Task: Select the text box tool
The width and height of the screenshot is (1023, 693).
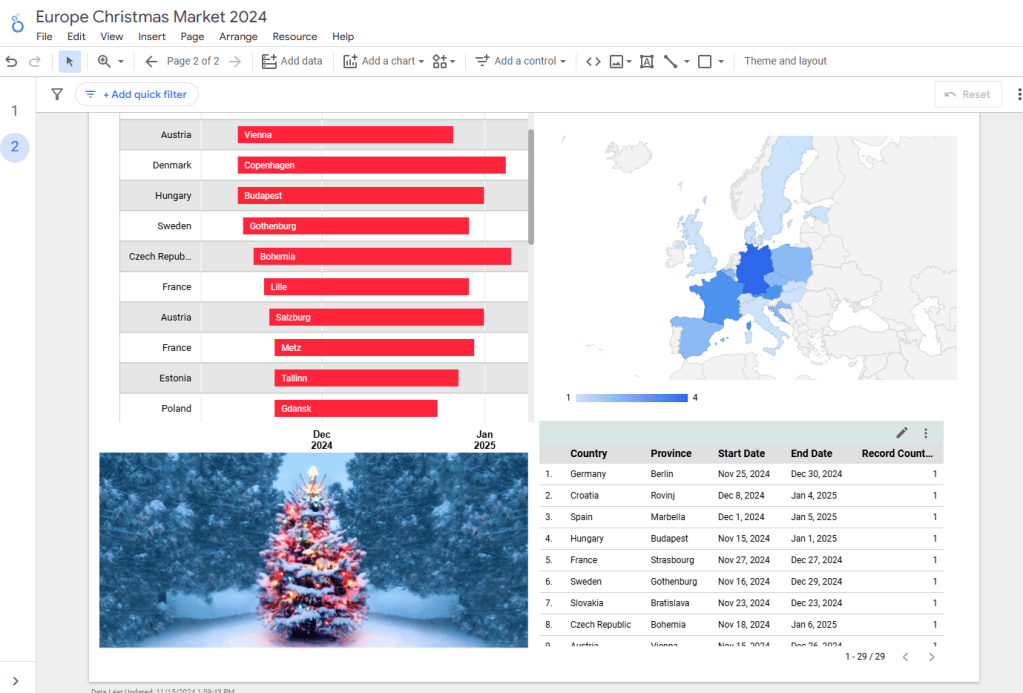Action: [x=646, y=61]
